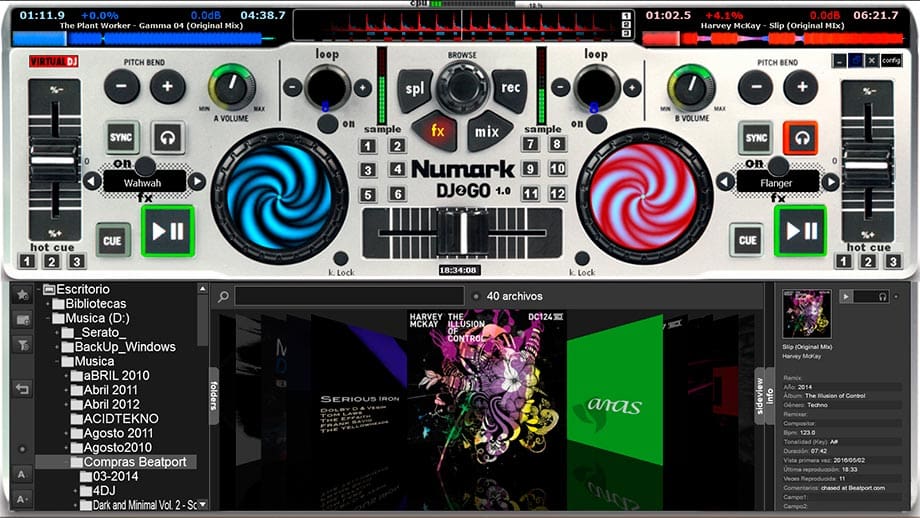Increase deck A loop length

tap(363, 87)
